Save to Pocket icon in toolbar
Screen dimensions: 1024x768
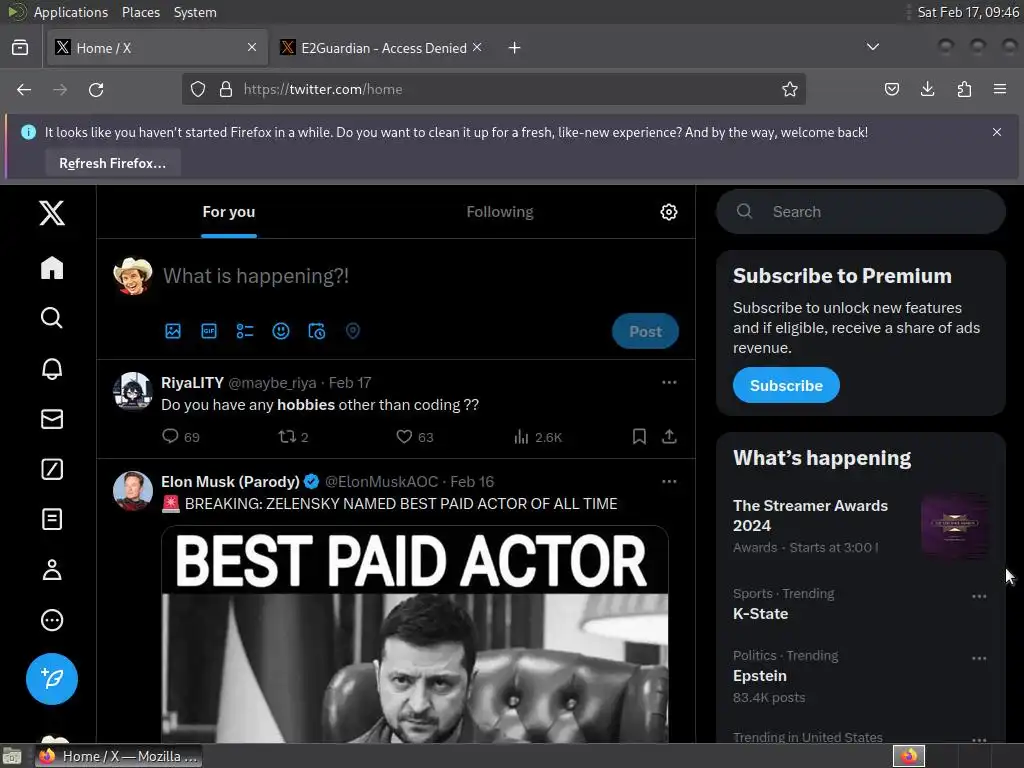[891, 89]
